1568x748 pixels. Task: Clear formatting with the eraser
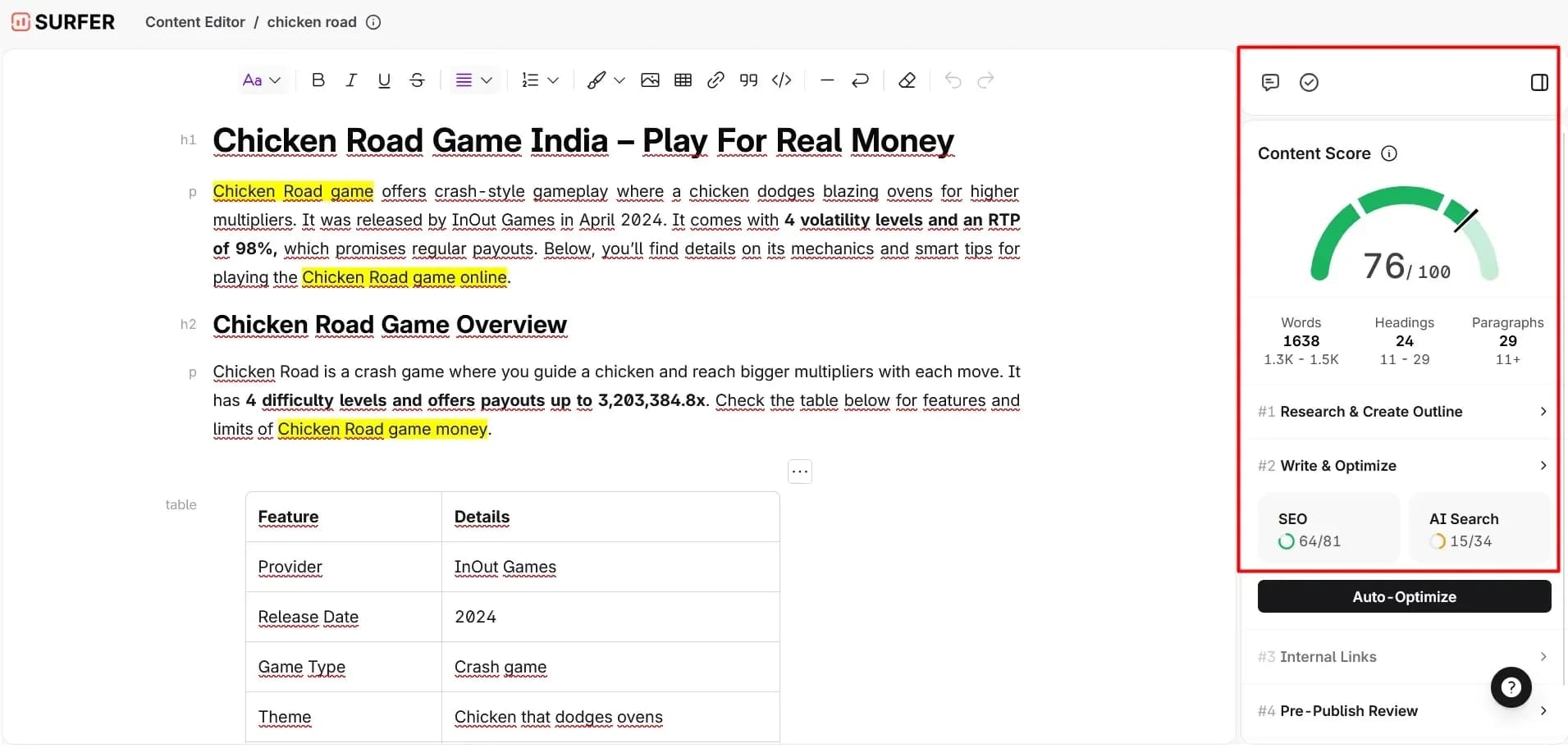(x=907, y=80)
